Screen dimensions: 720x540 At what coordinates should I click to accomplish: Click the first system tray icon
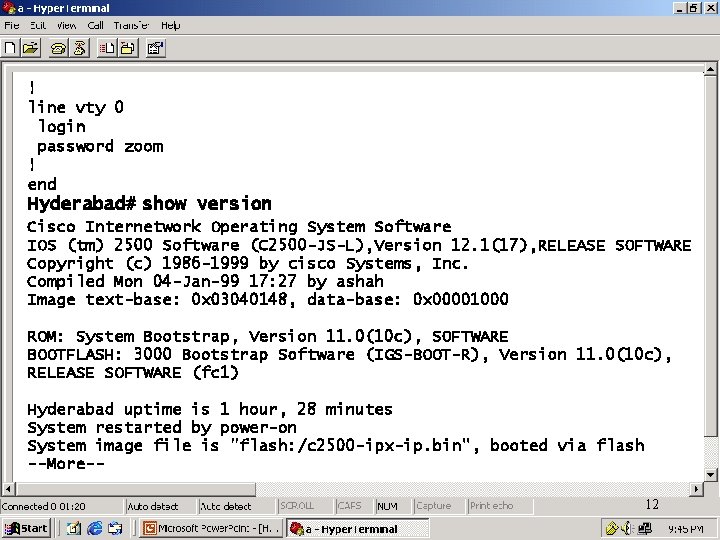point(611,529)
